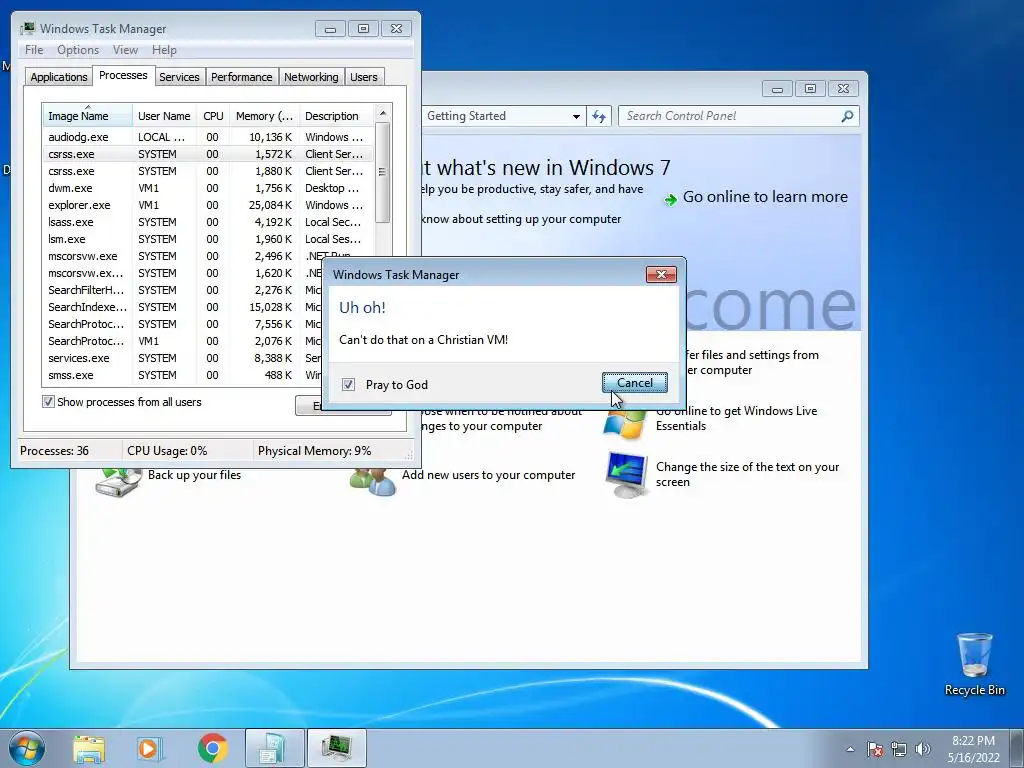Click the process list scrollbar thumb

[x=383, y=172]
